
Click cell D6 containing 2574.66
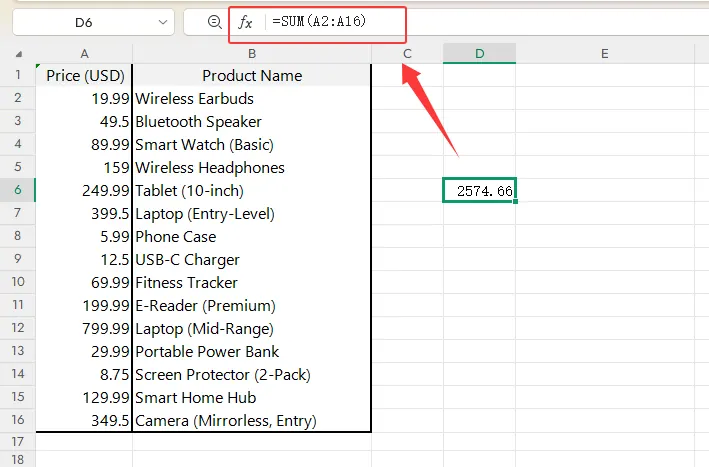(x=480, y=190)
